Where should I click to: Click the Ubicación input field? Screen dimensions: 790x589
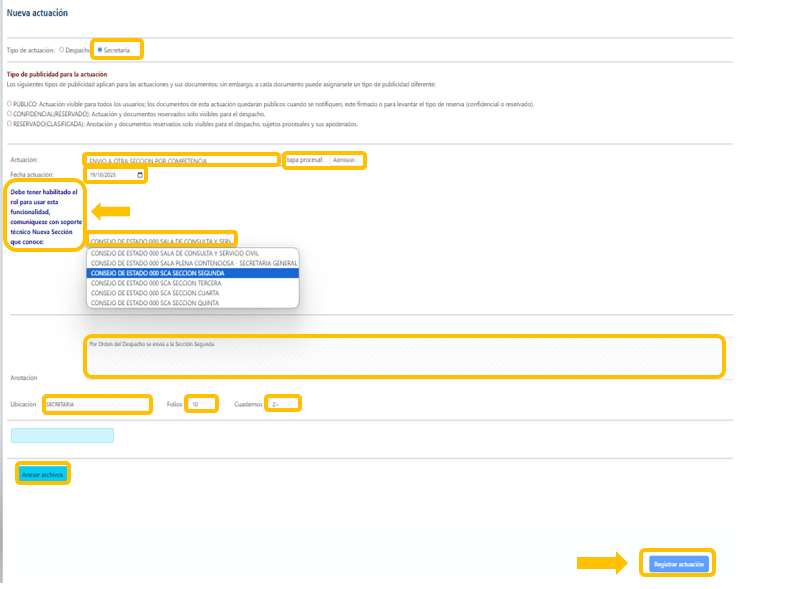96,404
